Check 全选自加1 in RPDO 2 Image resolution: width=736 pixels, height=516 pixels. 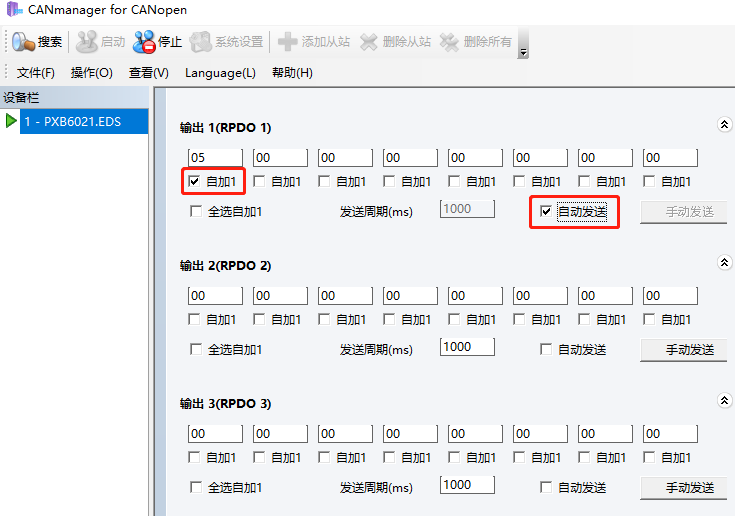196,349
